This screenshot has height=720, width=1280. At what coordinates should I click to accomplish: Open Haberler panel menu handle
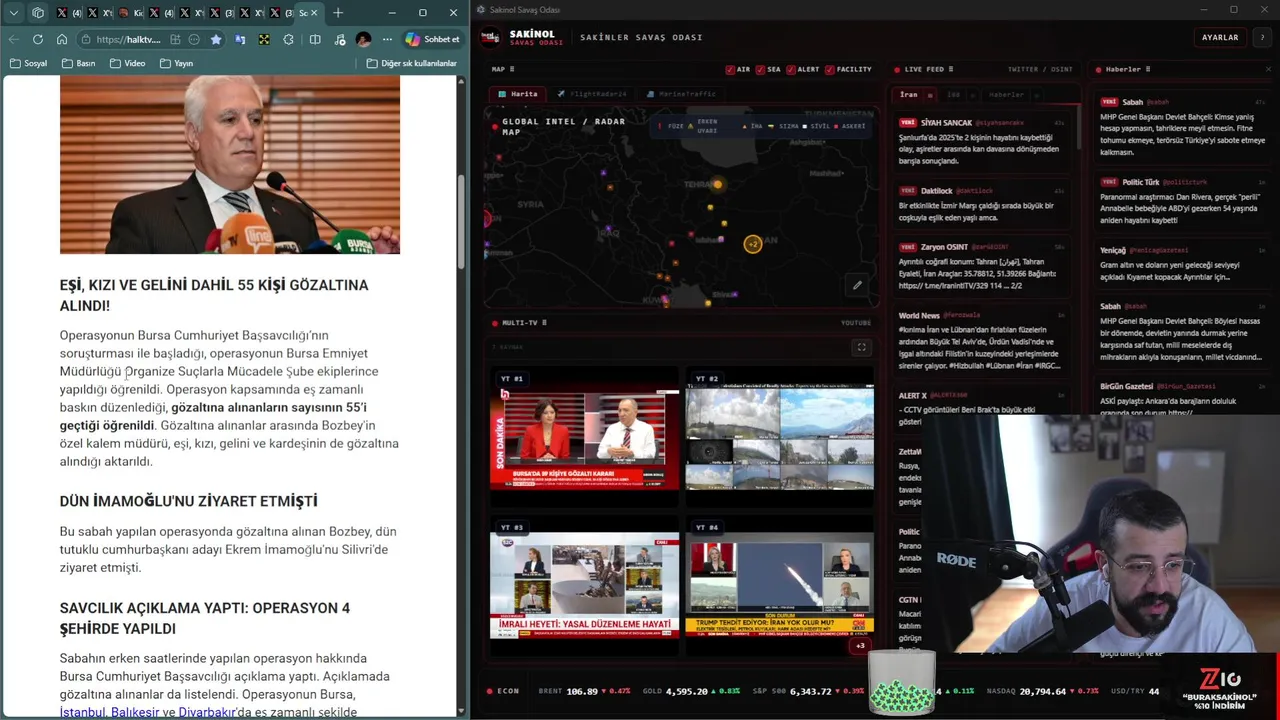(1147, 69)
